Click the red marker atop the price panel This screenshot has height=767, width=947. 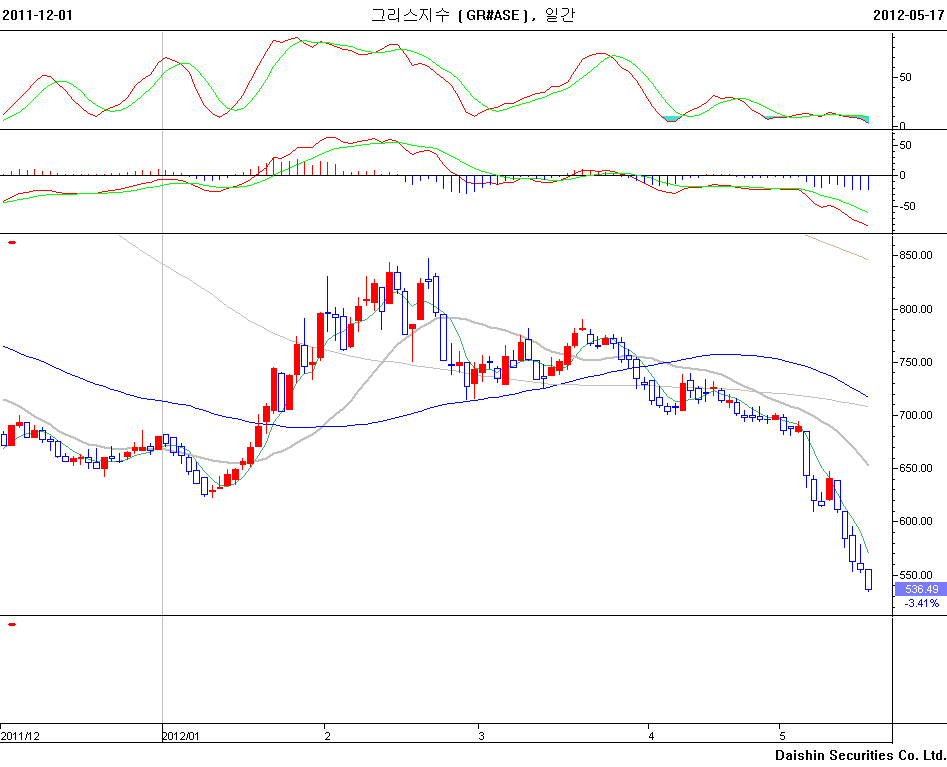pos(12,241)
